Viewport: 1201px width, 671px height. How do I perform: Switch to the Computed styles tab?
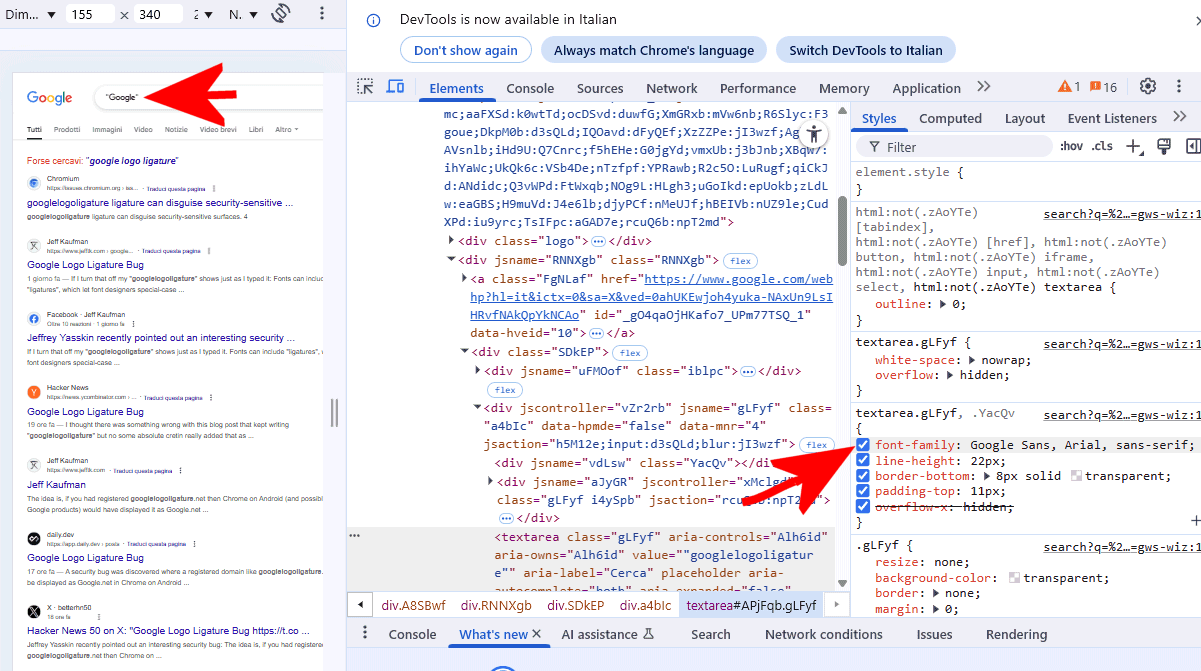(x=950, y=118)
